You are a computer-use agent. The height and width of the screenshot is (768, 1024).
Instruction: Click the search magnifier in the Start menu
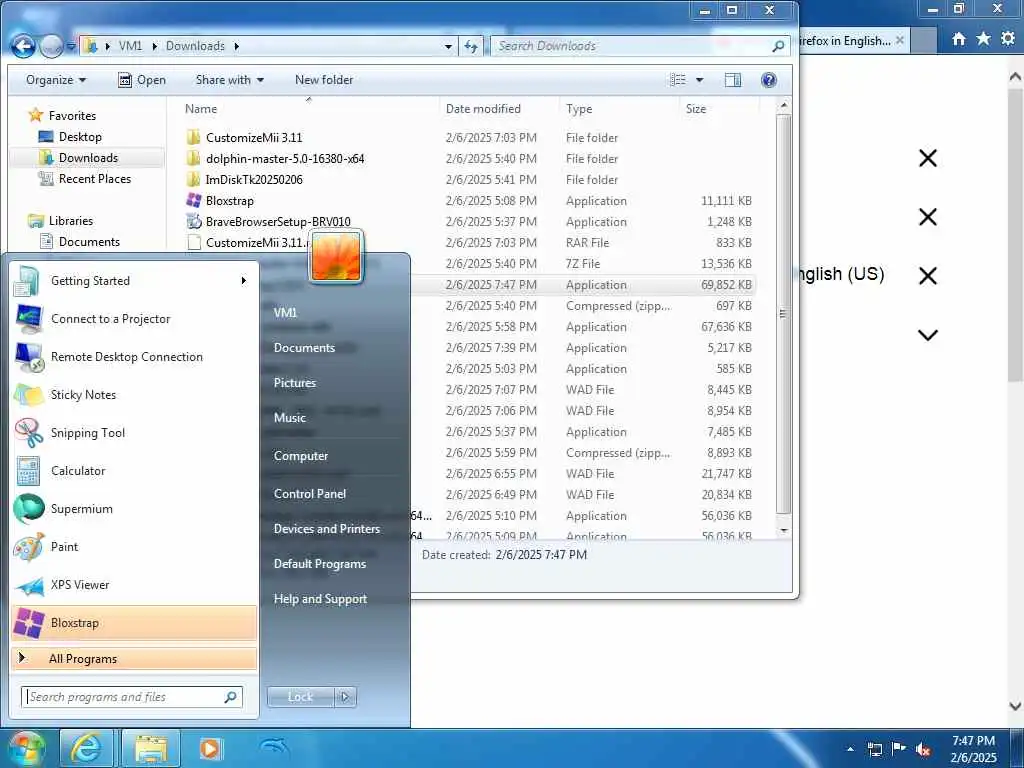point(231,697)
